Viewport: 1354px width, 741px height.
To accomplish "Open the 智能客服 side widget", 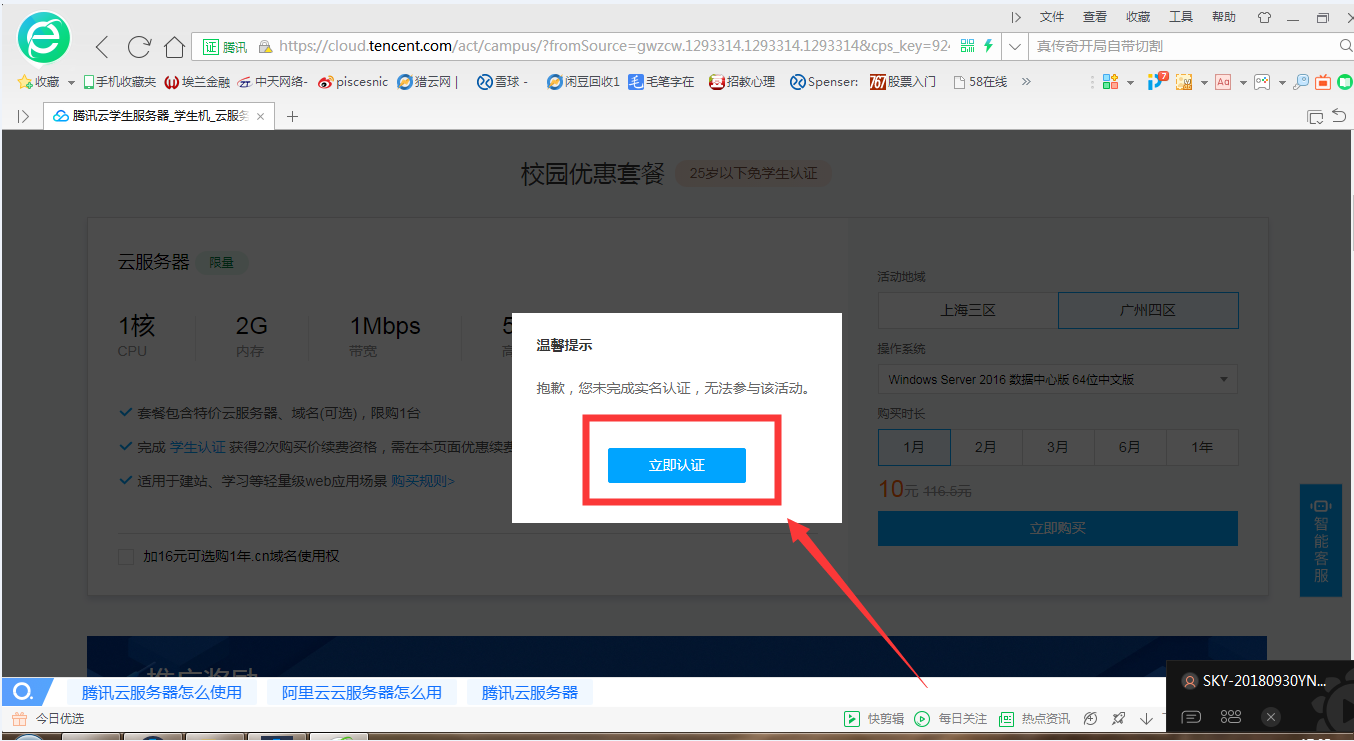I will pos(1321,540).
